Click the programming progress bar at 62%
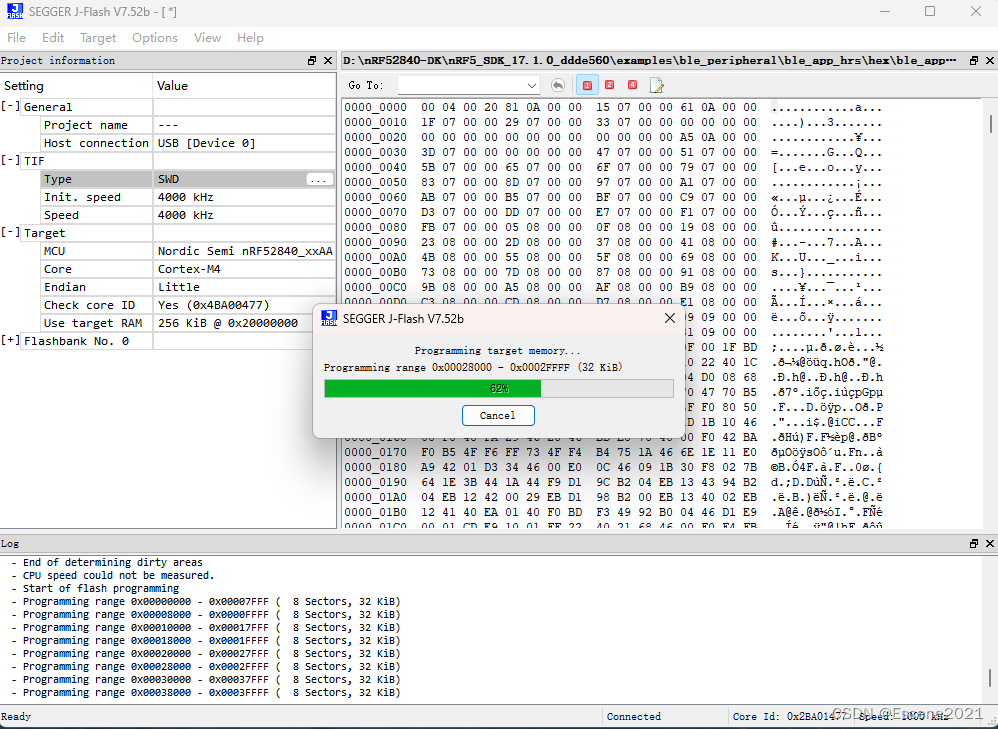This screenshot has width=998, height=729. tap(499, 388)
